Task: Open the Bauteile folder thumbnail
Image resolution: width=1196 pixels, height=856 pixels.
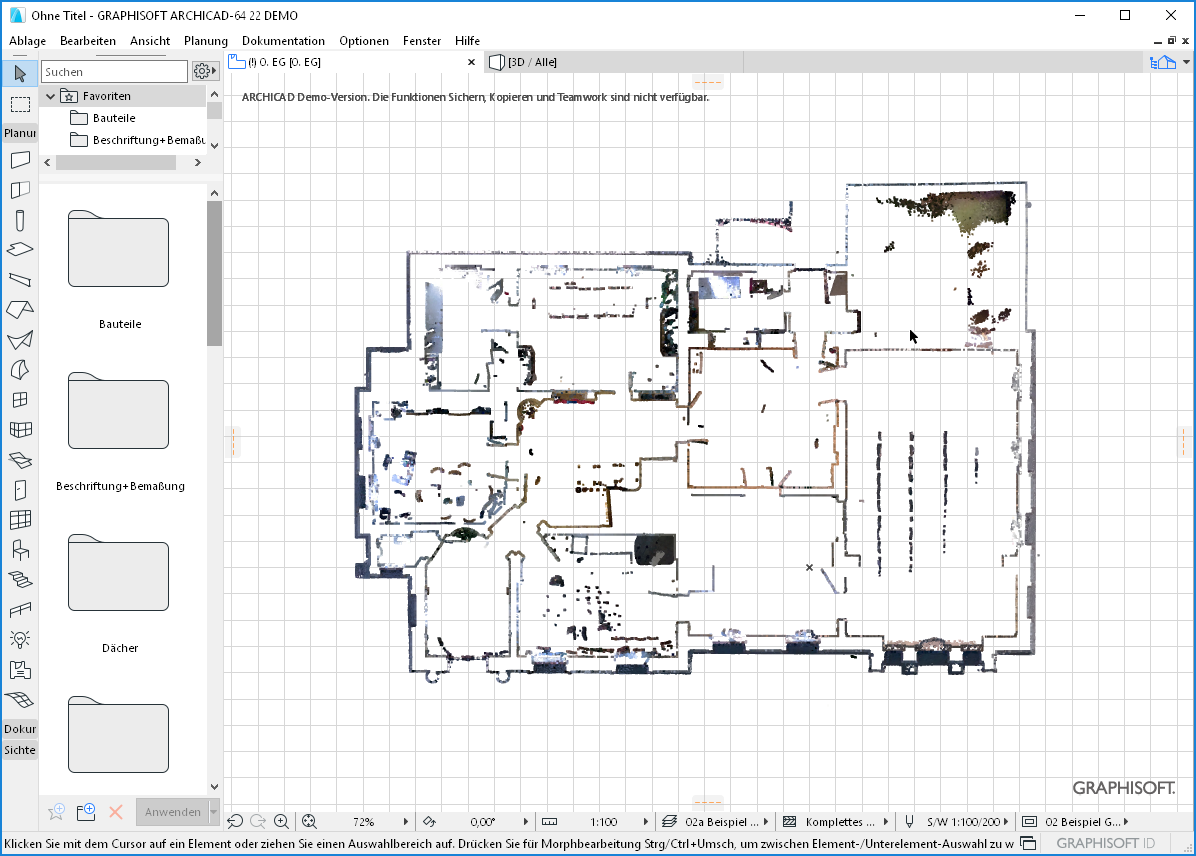Action: click(x=119, y=249)
